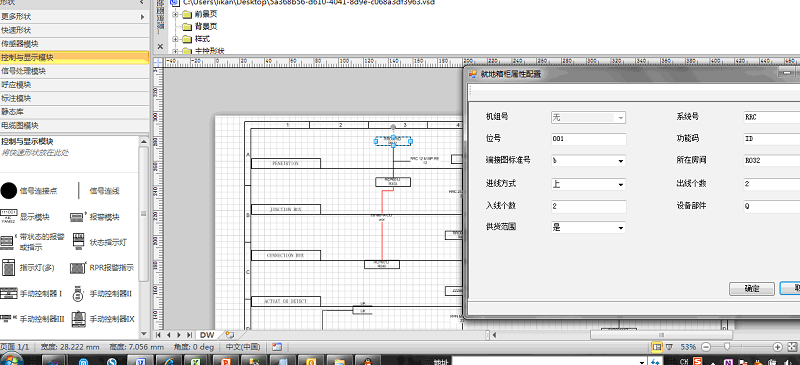Click the 出线个数 input field
The height and width of the screenshot is (365, 800).
pyautogui.click(x=772, y=183)
